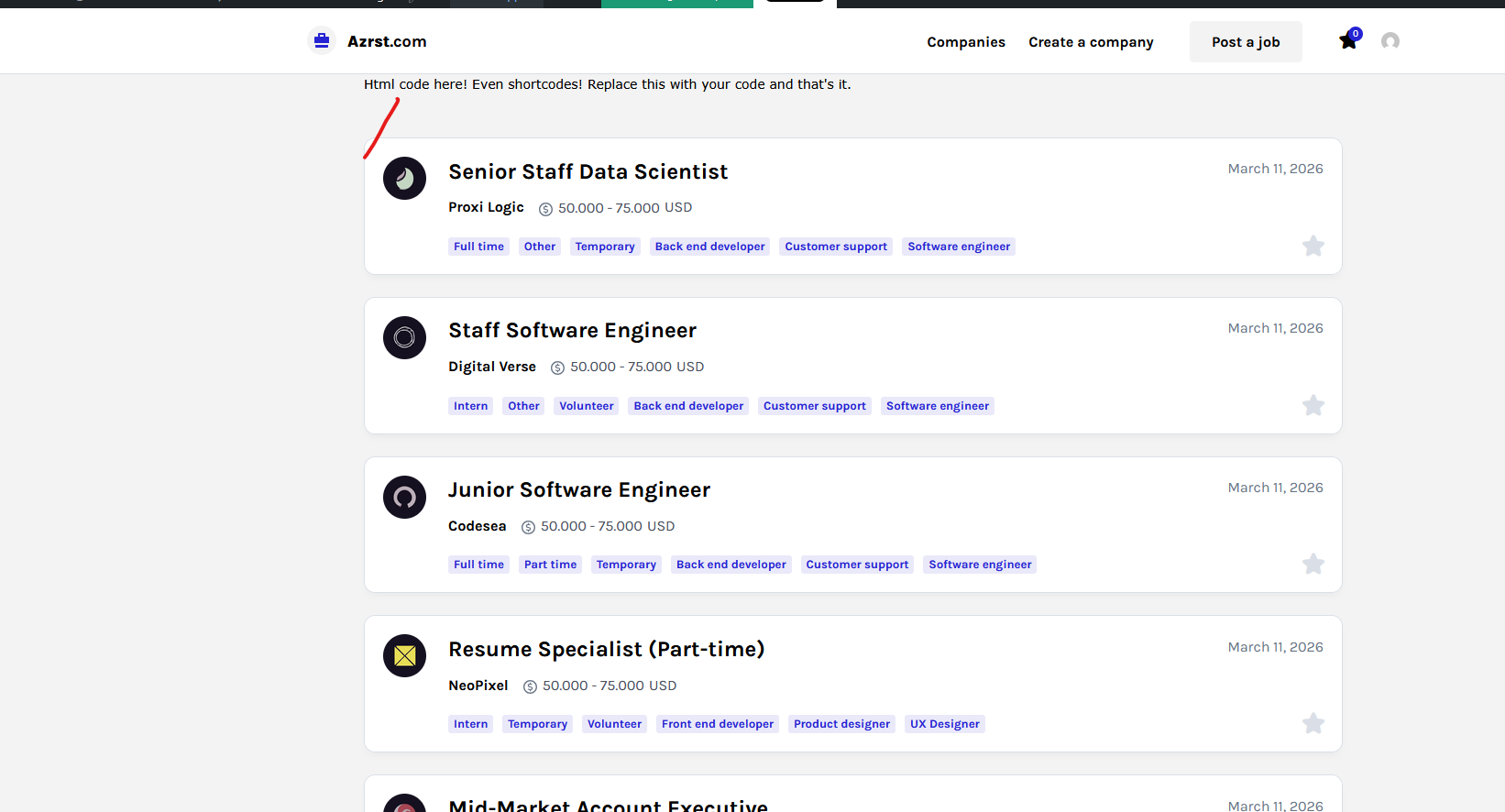Viewport: 1505px width, 812px height.
Task: Choose Front end developer tag on Resume Specialist
Action: (x=718, y=724)
